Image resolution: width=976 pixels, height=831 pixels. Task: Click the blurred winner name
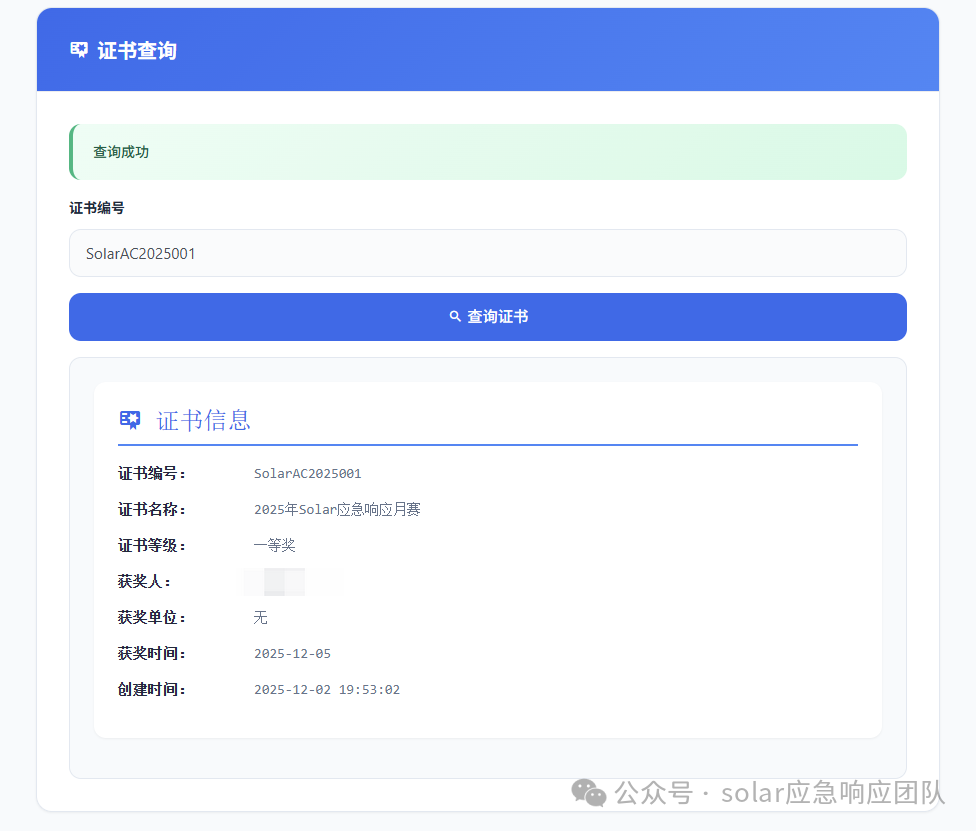[x=290, y=581]
